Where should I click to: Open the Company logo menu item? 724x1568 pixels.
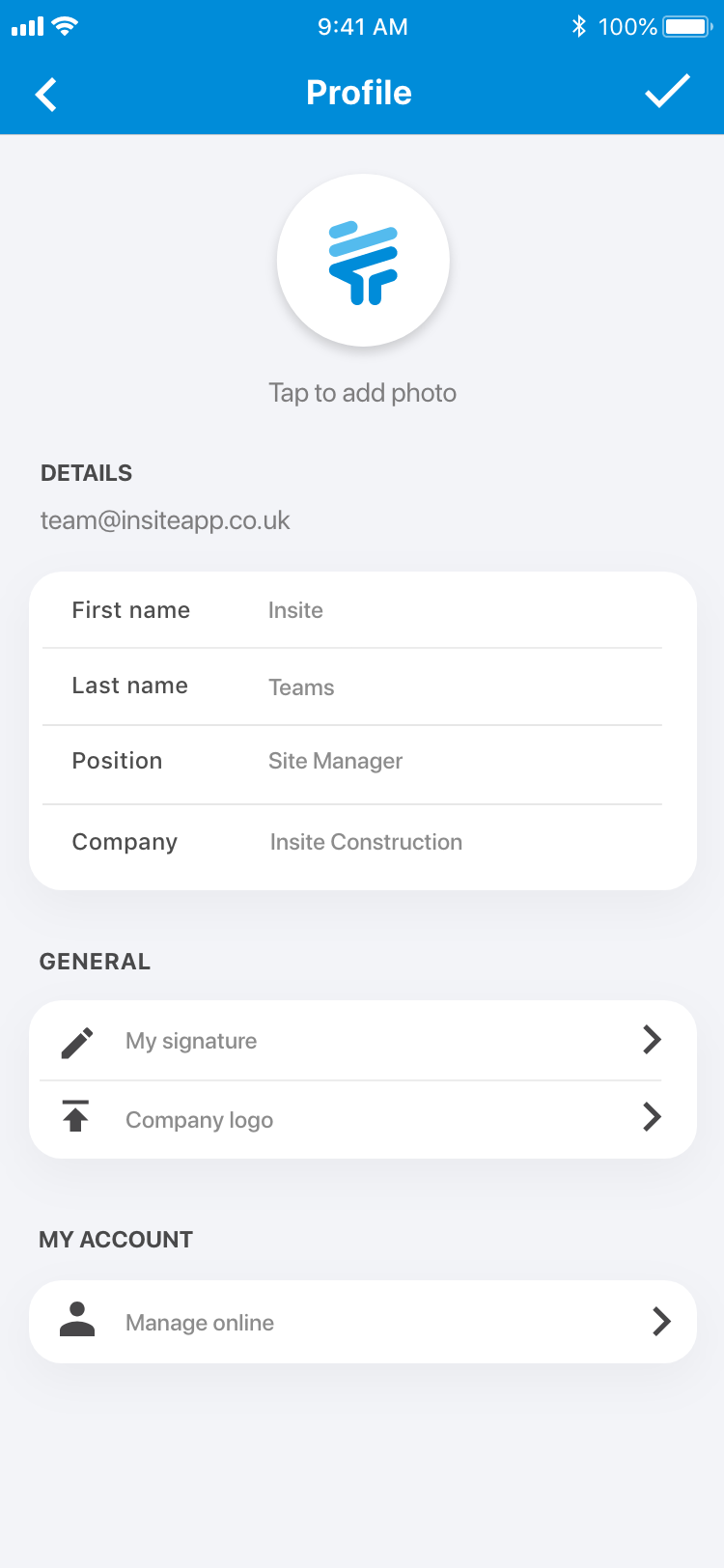[x=363, y=1119]
